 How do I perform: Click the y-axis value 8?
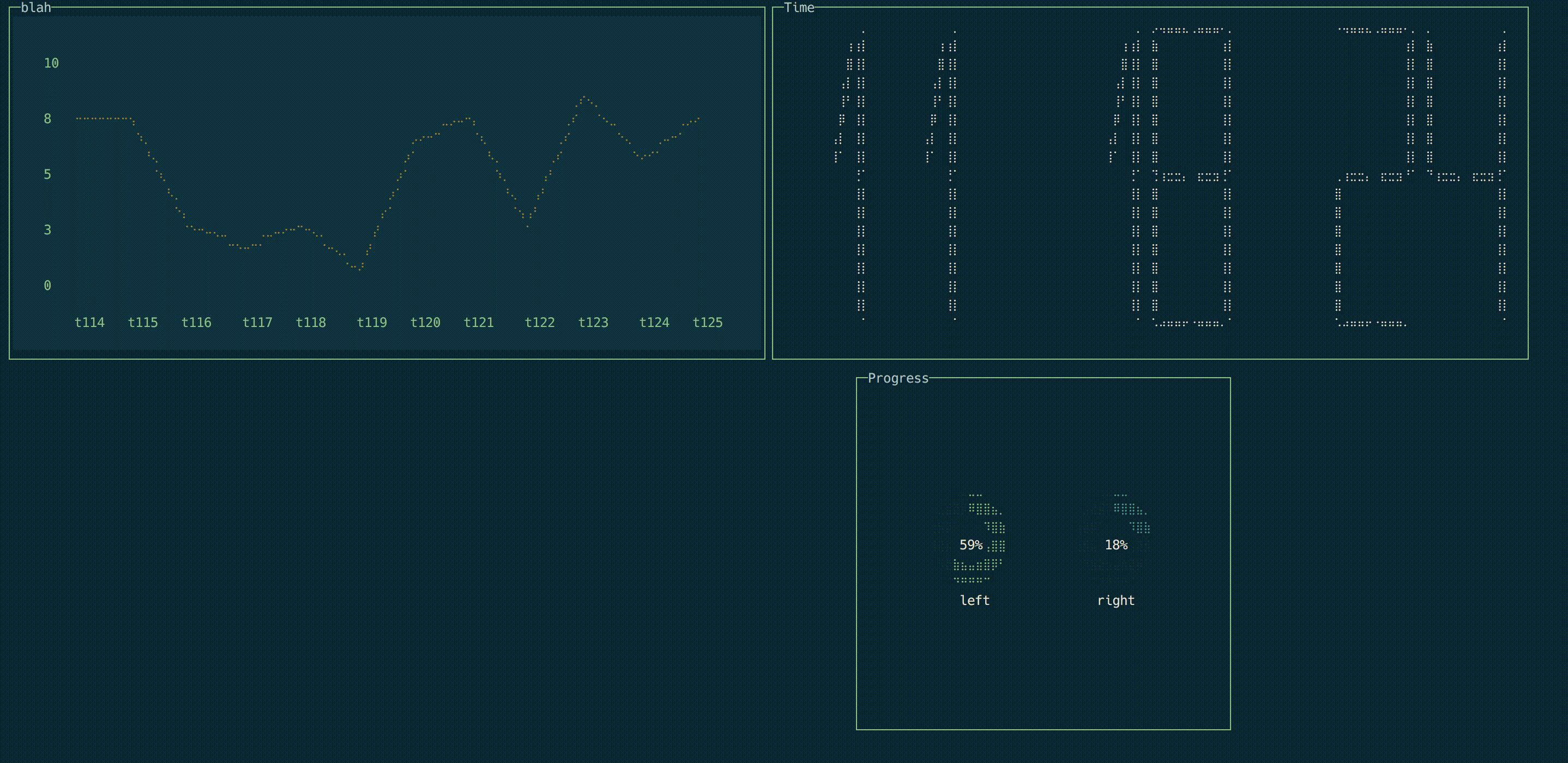(x=47, y=119)
